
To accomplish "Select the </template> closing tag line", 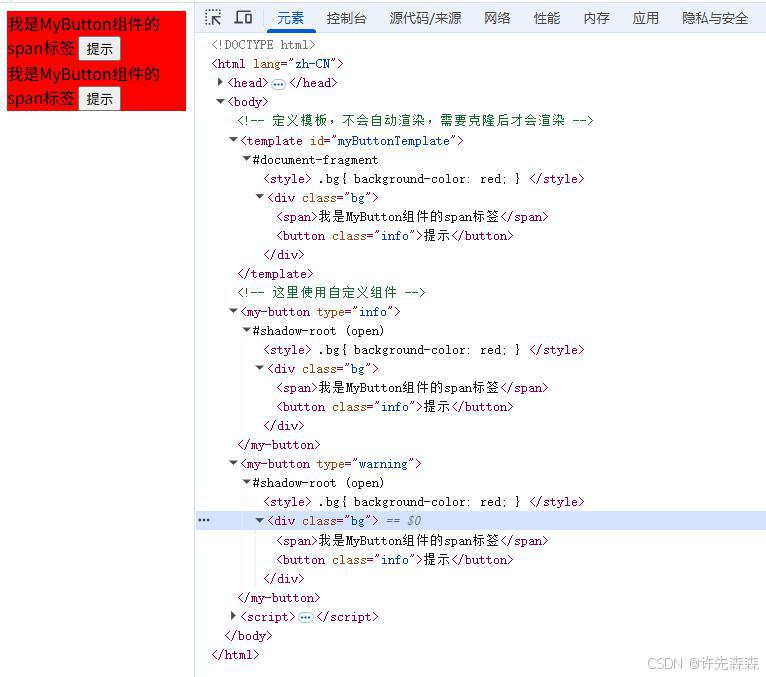I will tap(275, 274).
